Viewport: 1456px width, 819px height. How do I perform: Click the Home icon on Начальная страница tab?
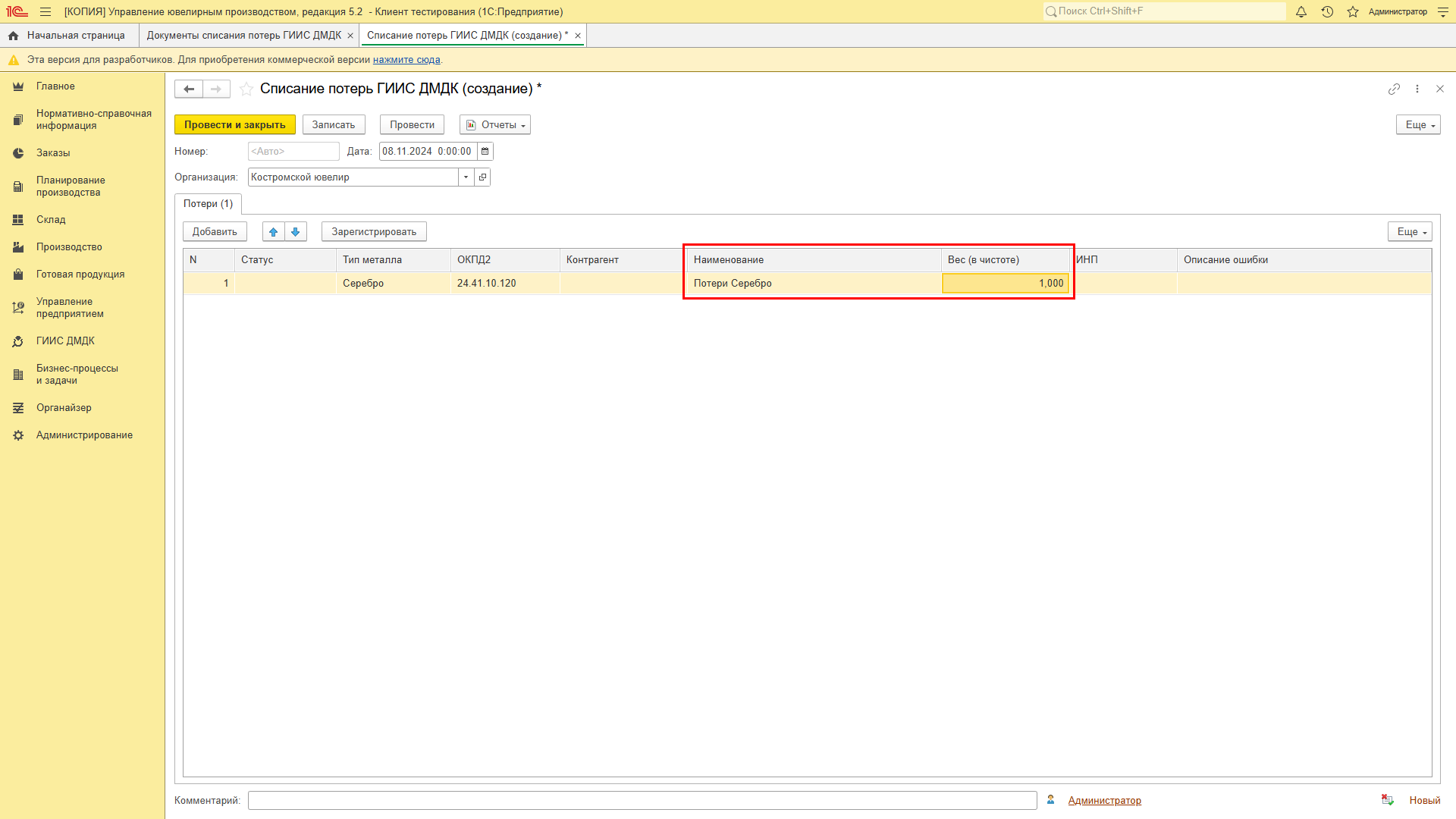13,36
